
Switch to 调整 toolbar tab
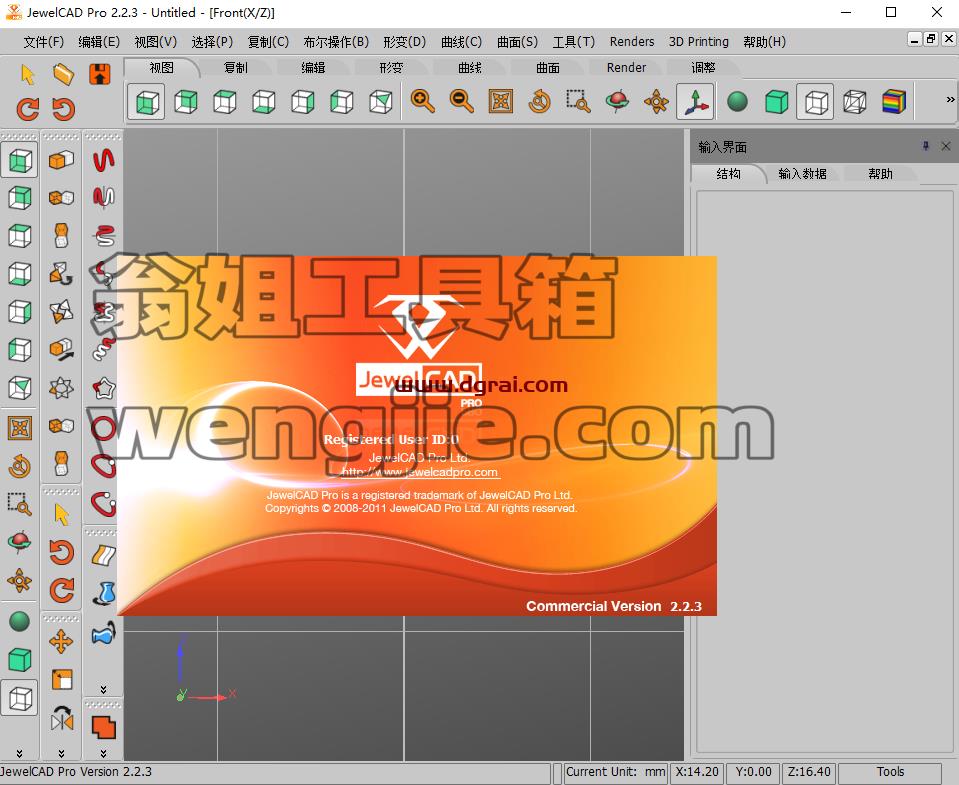[703, 67]
